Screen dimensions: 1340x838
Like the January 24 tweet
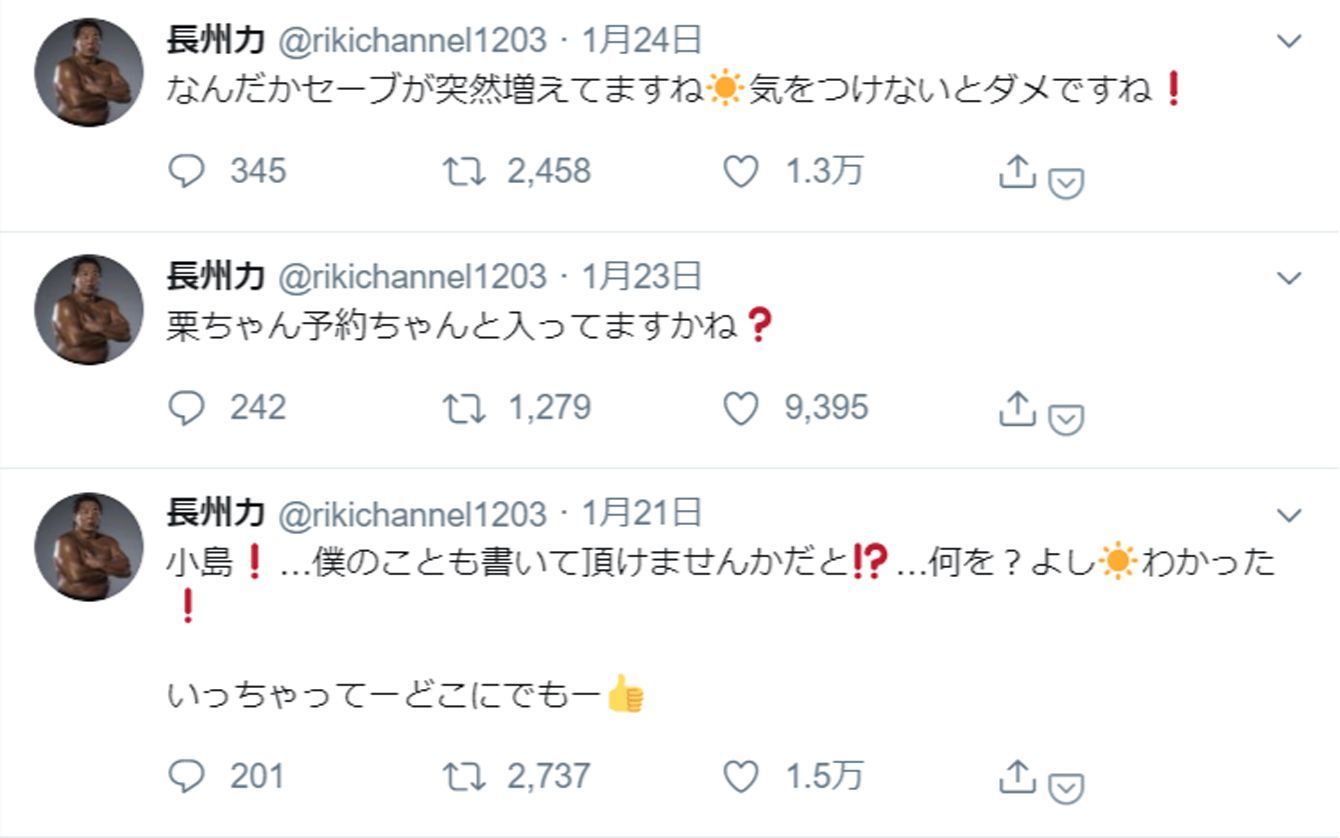740,172
